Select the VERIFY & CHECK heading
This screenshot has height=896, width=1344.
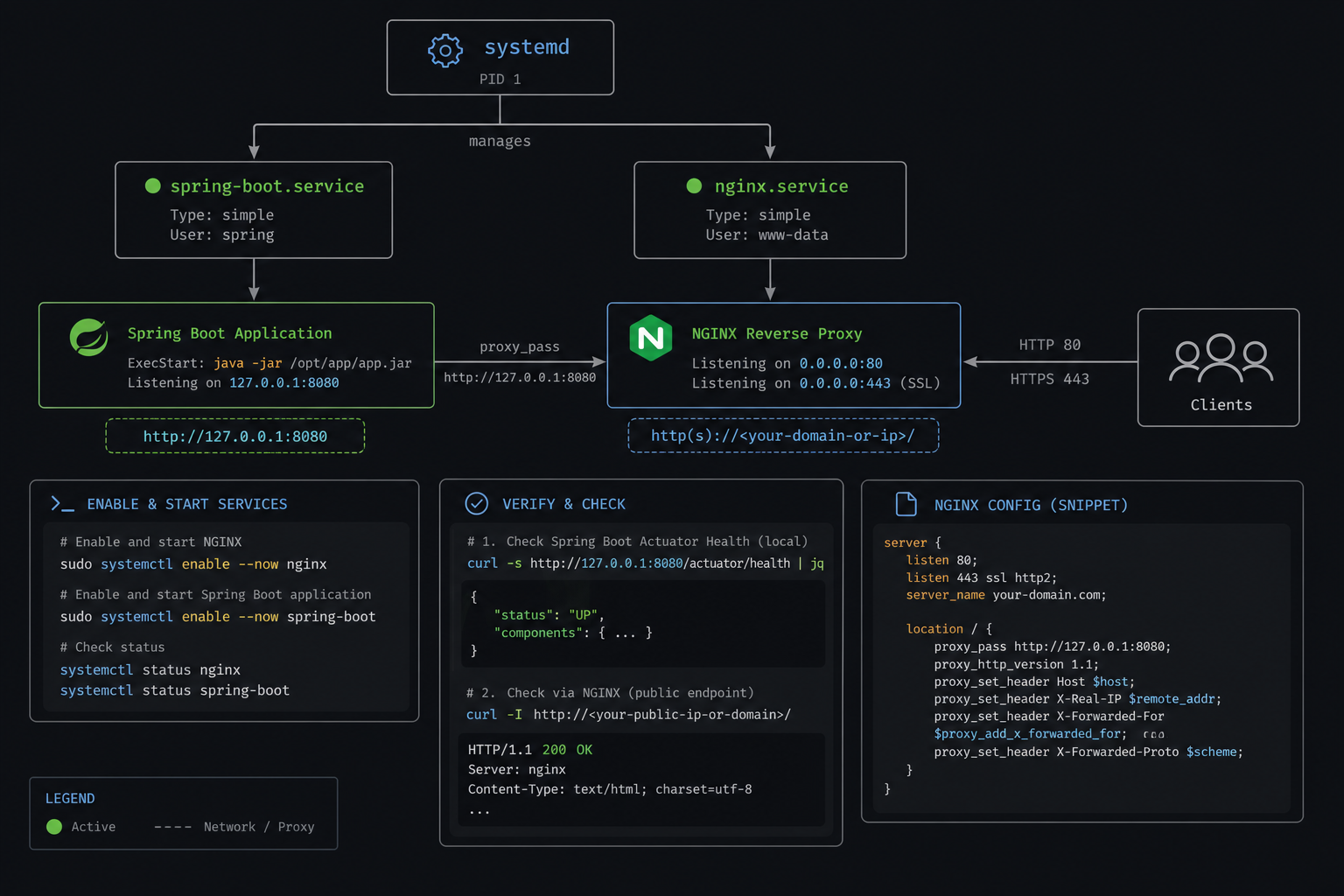click(x=564, y=504)
